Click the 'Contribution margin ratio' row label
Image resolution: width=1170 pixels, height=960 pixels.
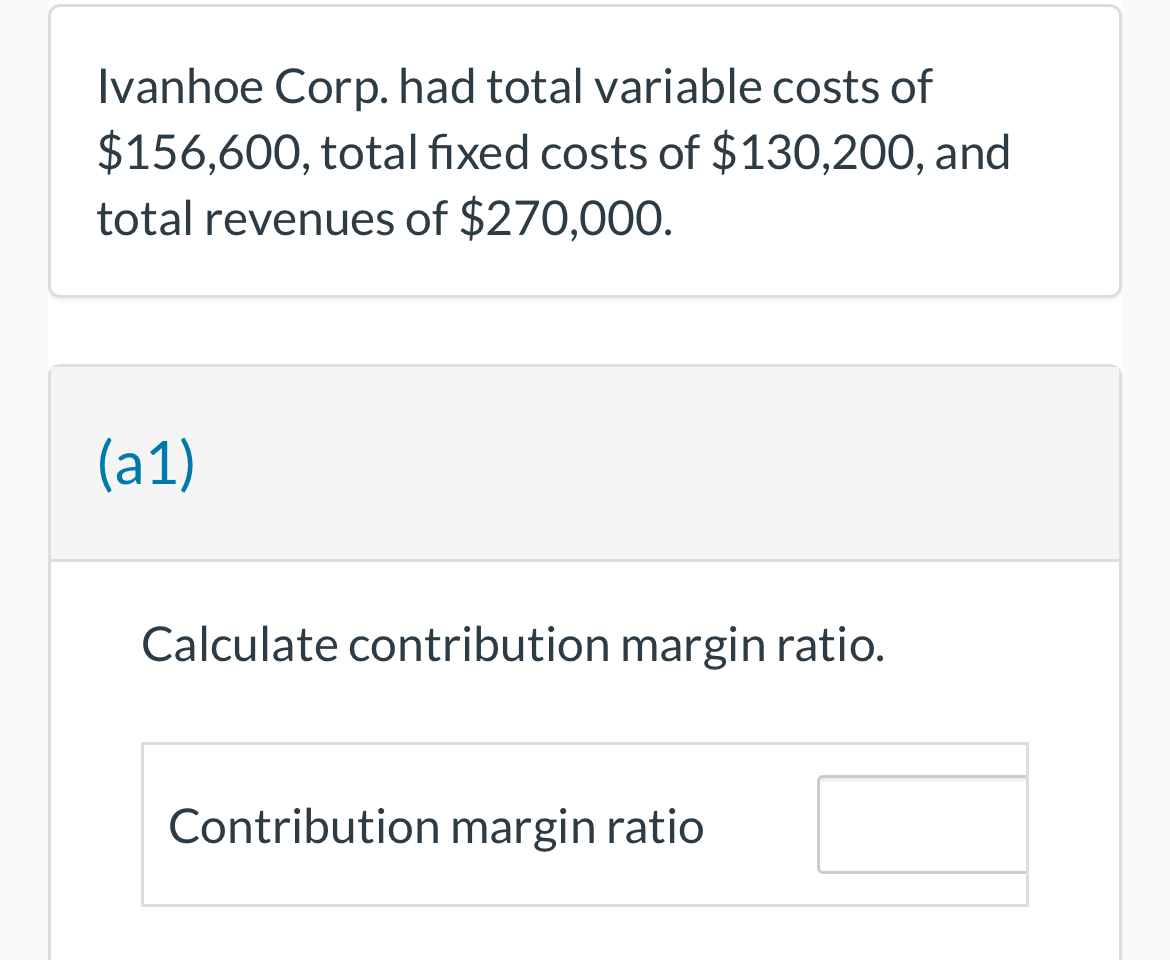pyautogui.click(x=437, y=827)
